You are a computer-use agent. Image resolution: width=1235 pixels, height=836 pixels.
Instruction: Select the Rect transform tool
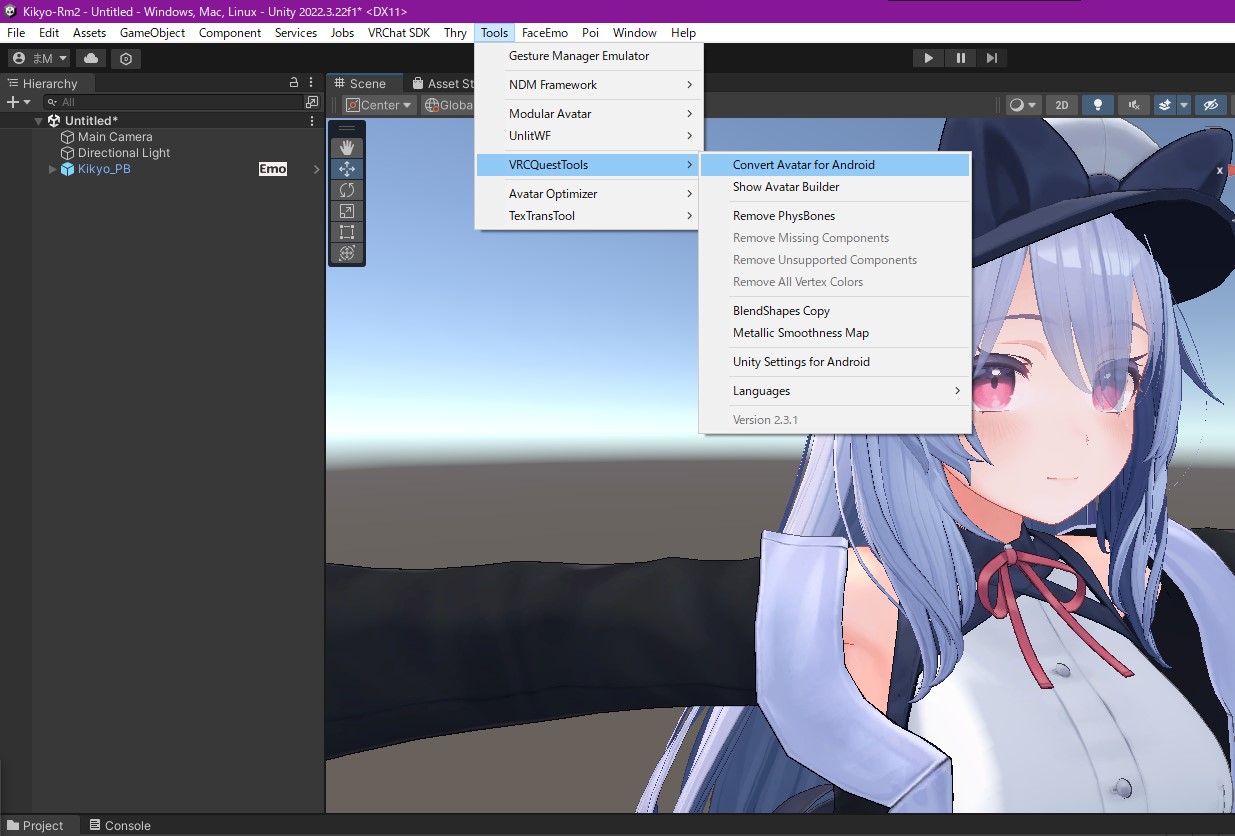(347, 232)
